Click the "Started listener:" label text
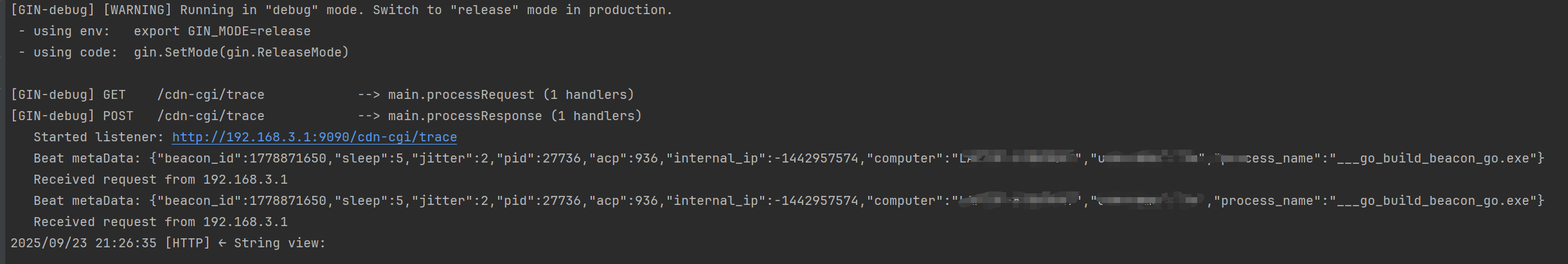Image resolution: width=1568 pixels, height=264 pixels. click(x=98, y=137)
